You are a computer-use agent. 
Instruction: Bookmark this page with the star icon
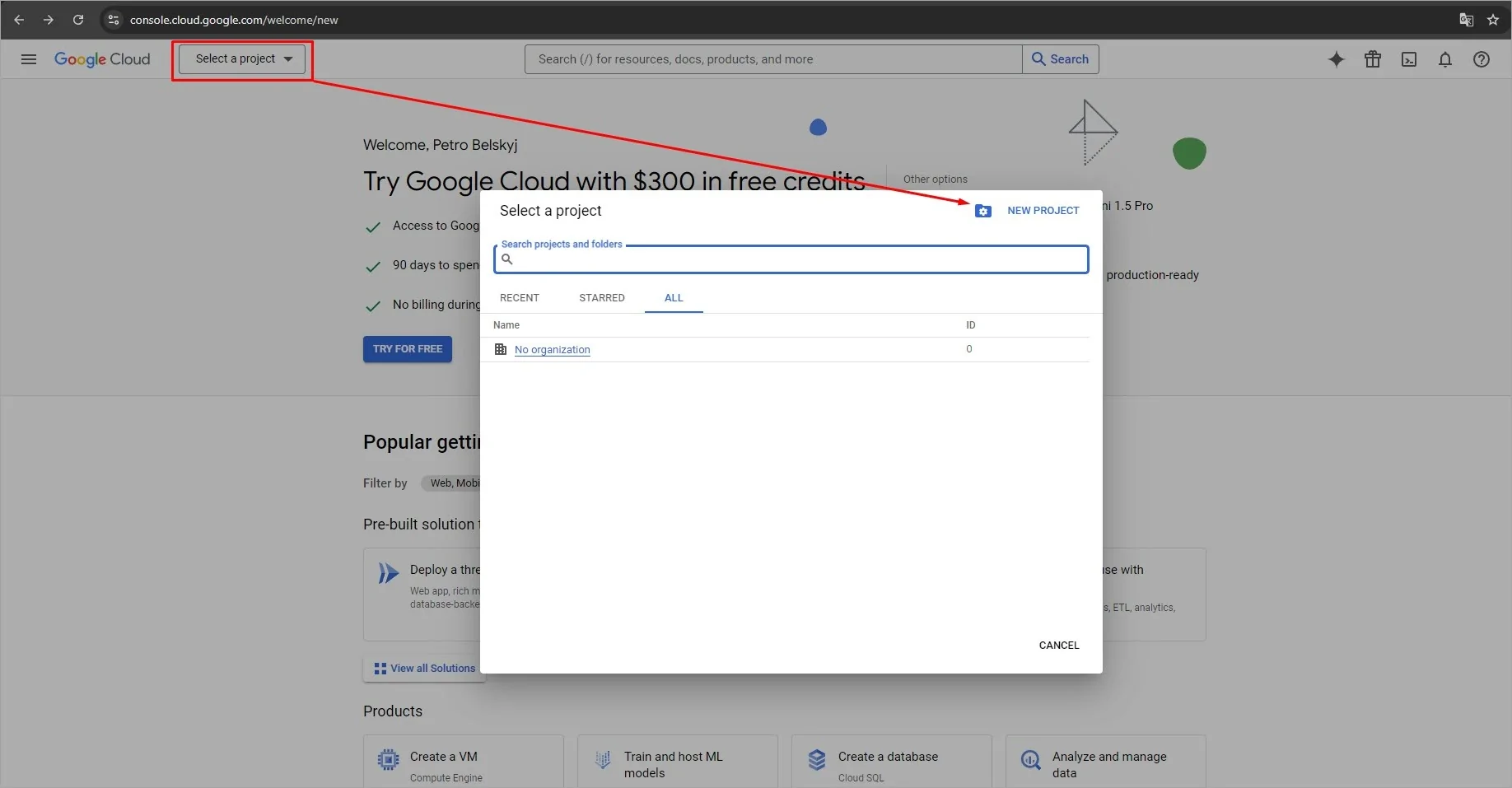[x=1493, y=19]
